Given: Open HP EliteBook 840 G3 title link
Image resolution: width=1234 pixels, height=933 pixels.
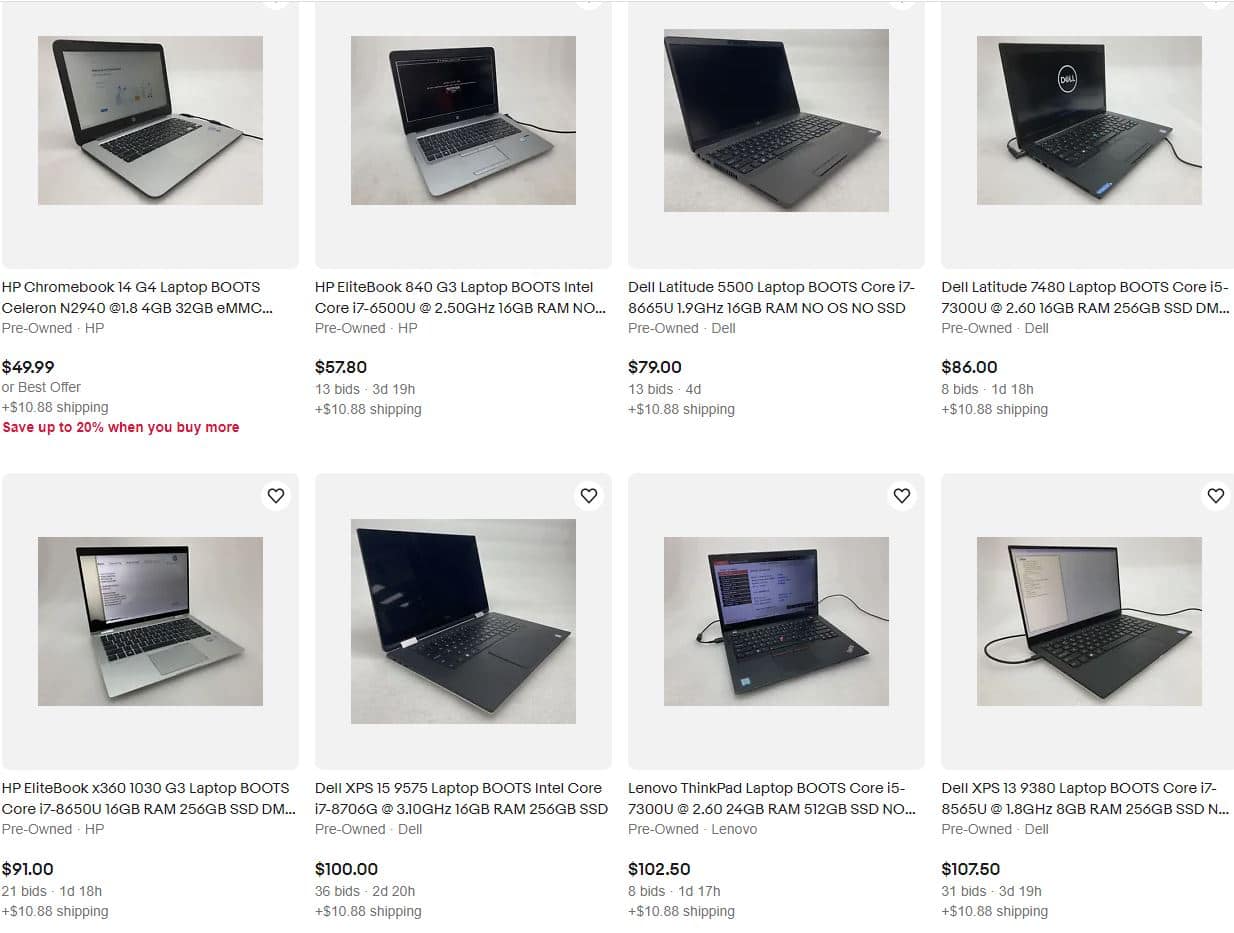Looking at the screenshot, I should pos(461,297).
